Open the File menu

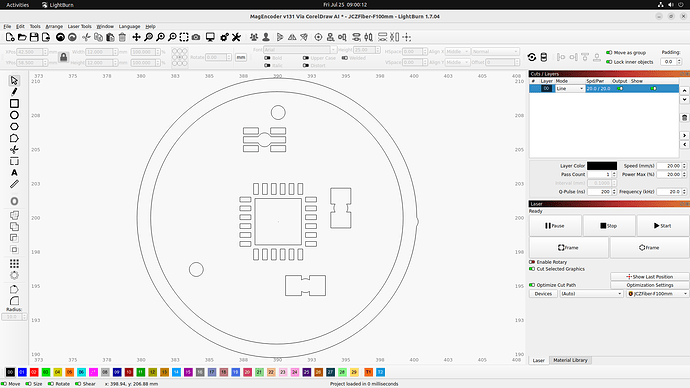(7, 26)
